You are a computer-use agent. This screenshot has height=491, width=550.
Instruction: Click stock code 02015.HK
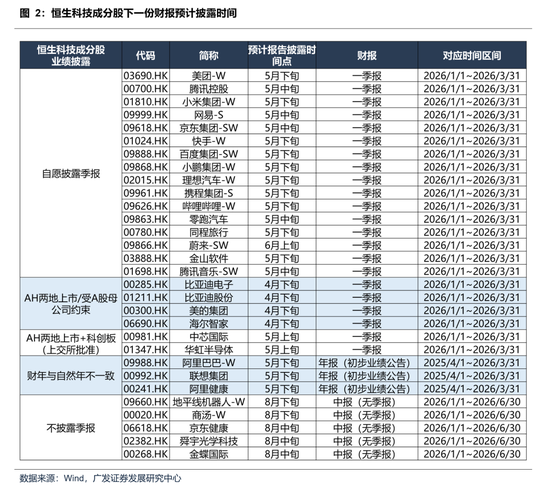146,180
